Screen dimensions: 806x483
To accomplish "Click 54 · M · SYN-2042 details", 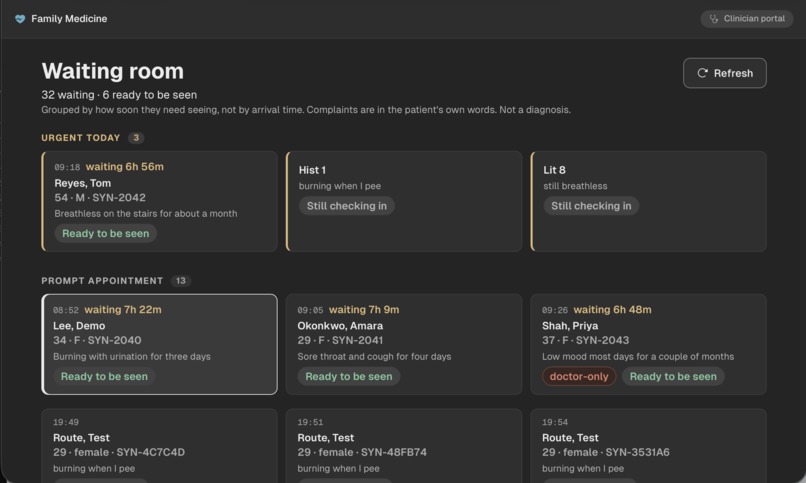I will [x=100, y=197].
